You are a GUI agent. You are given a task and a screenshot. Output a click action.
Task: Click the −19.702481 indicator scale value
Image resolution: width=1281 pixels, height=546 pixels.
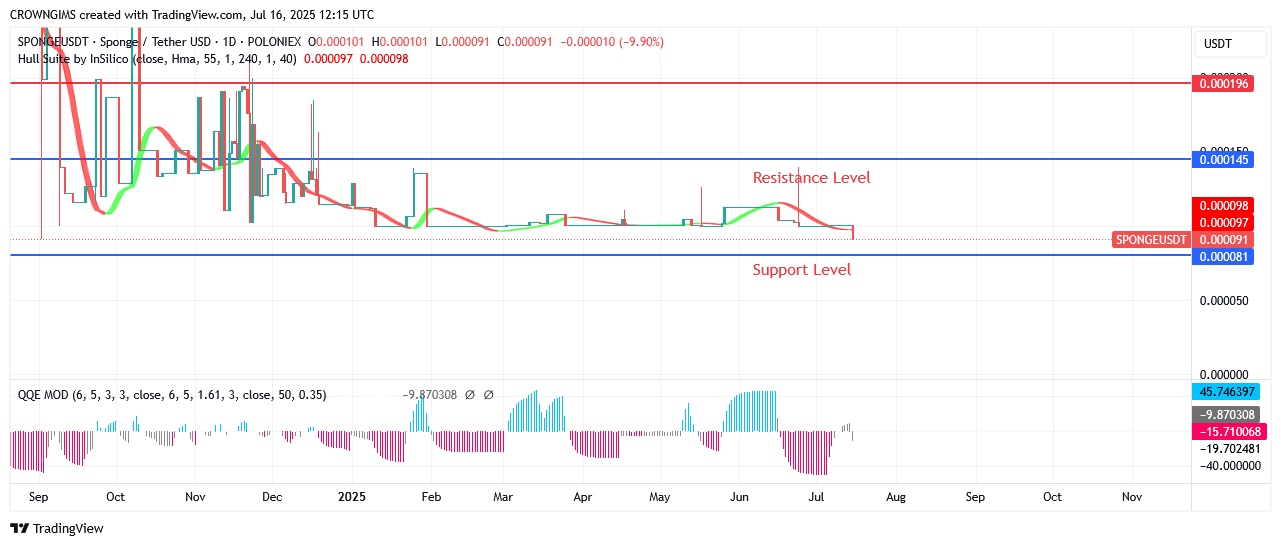tap(1231, 449)
